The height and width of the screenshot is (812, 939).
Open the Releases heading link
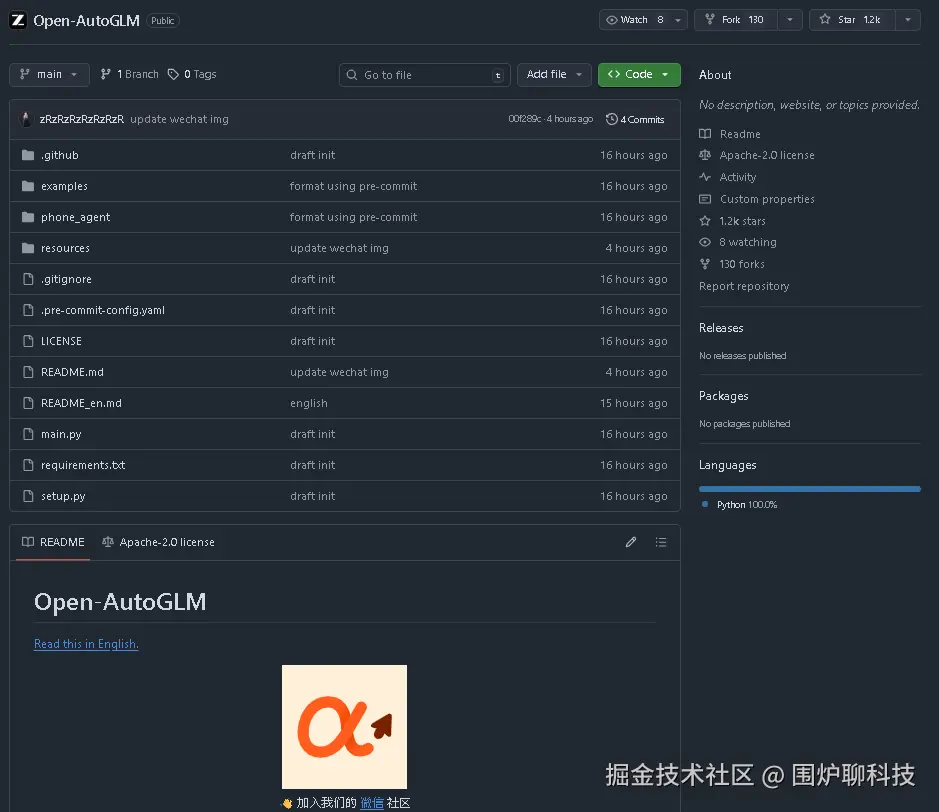coord(721,328)
